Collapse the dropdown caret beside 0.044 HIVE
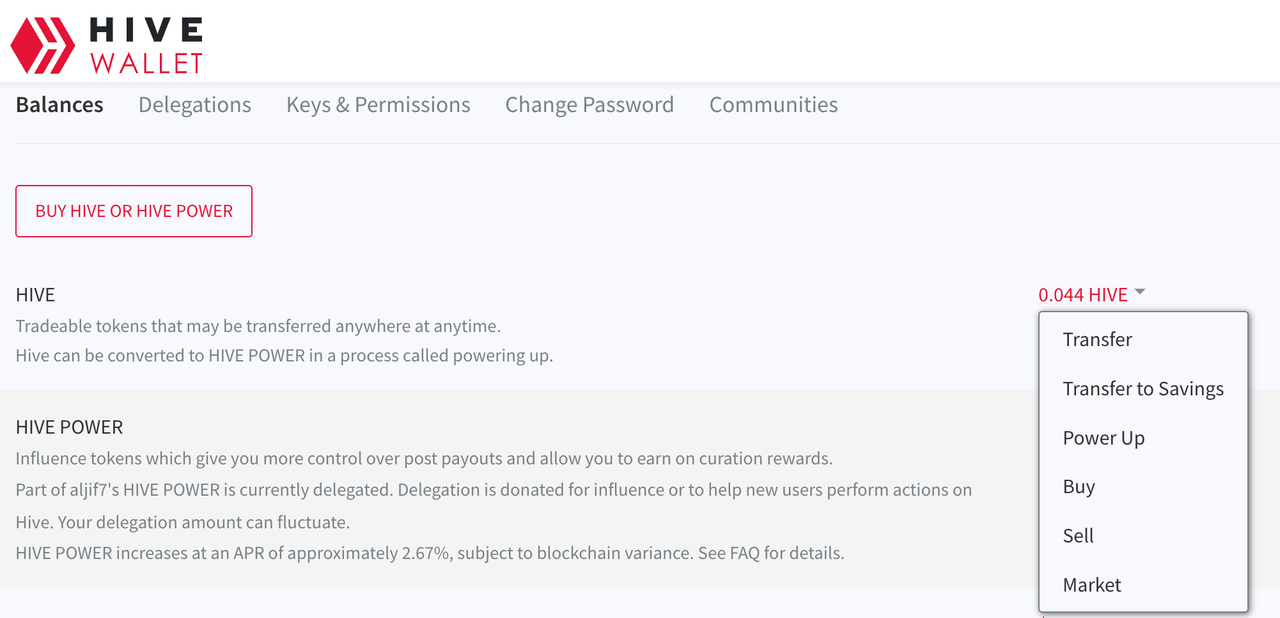Screen dimensions: 1280x618 1140,292
